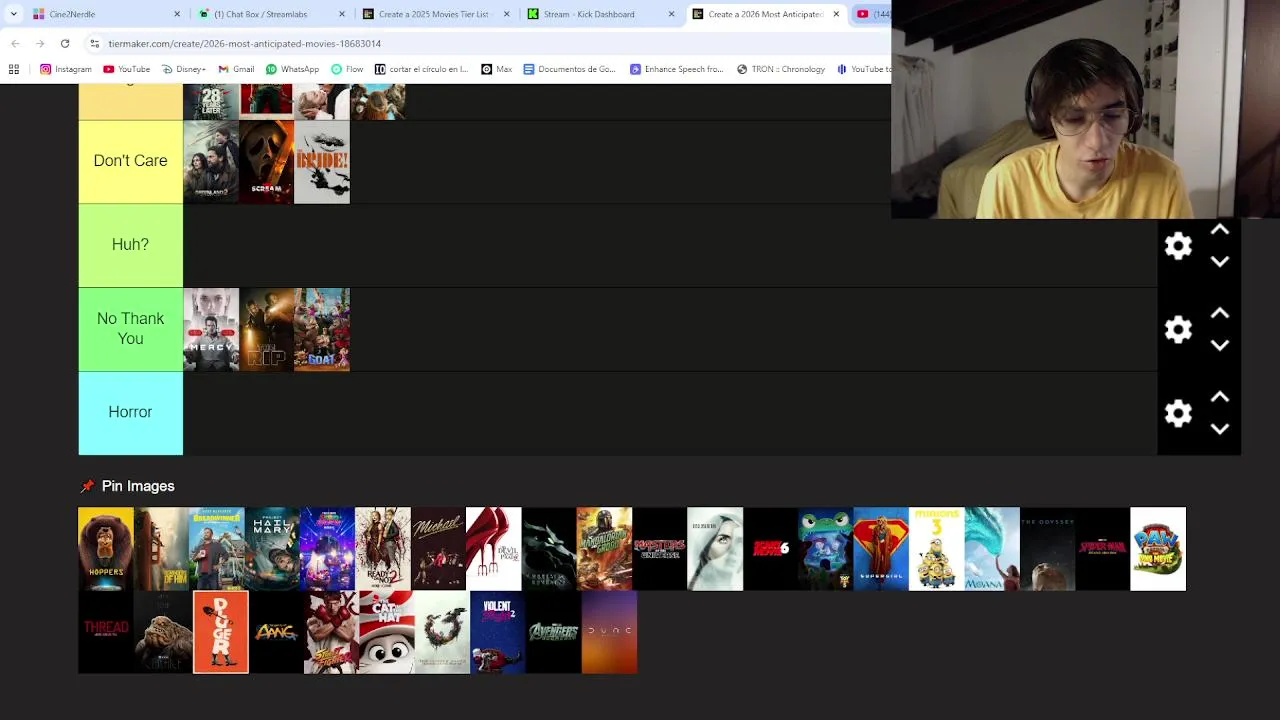Select the Hoppers poster
Image resolution: width=1280 pixels, height=720 pixels.
(105, 549)
